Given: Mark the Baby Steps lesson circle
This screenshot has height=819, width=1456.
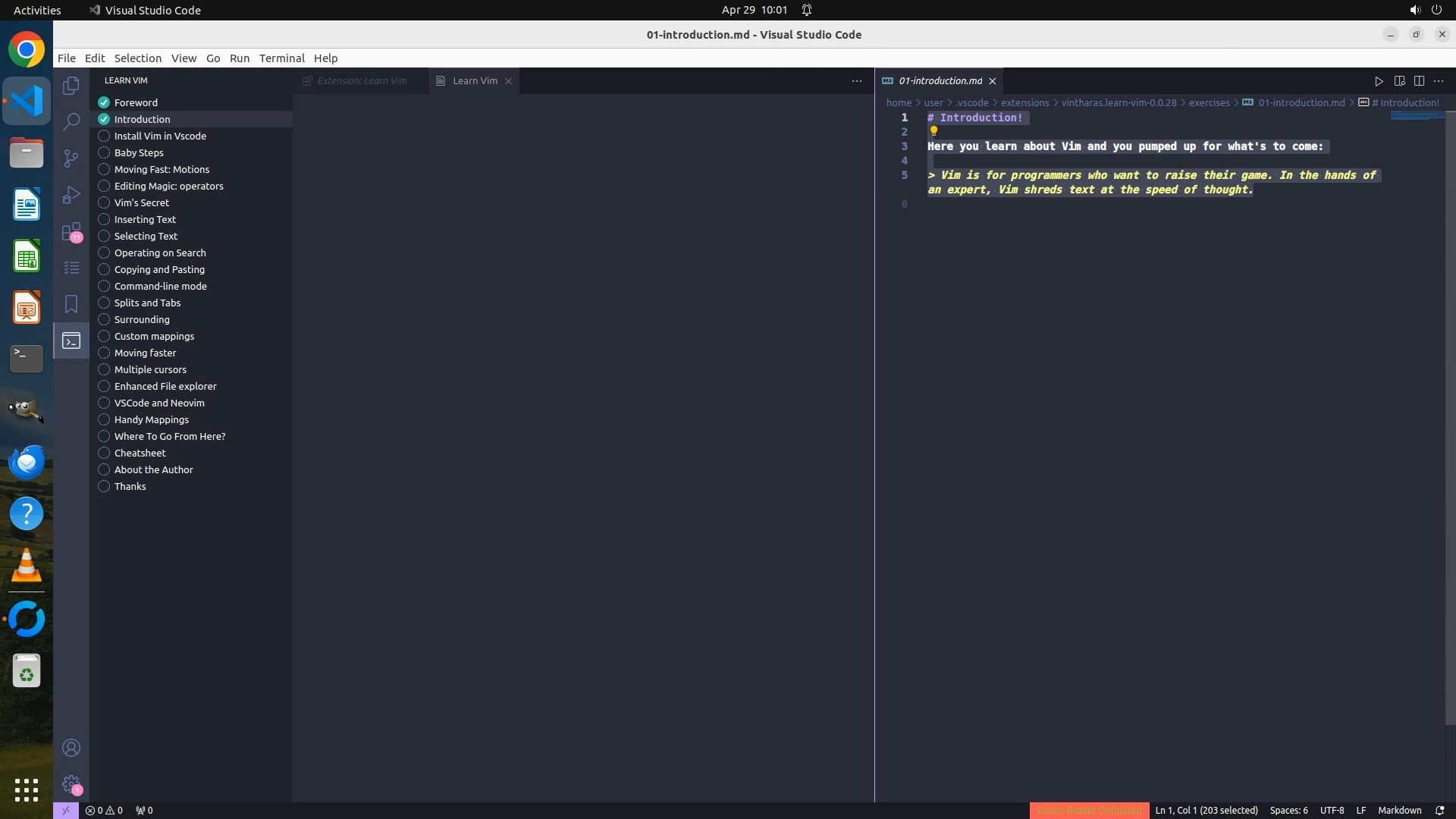Looking at the screenshot, I should coord(104,152).
